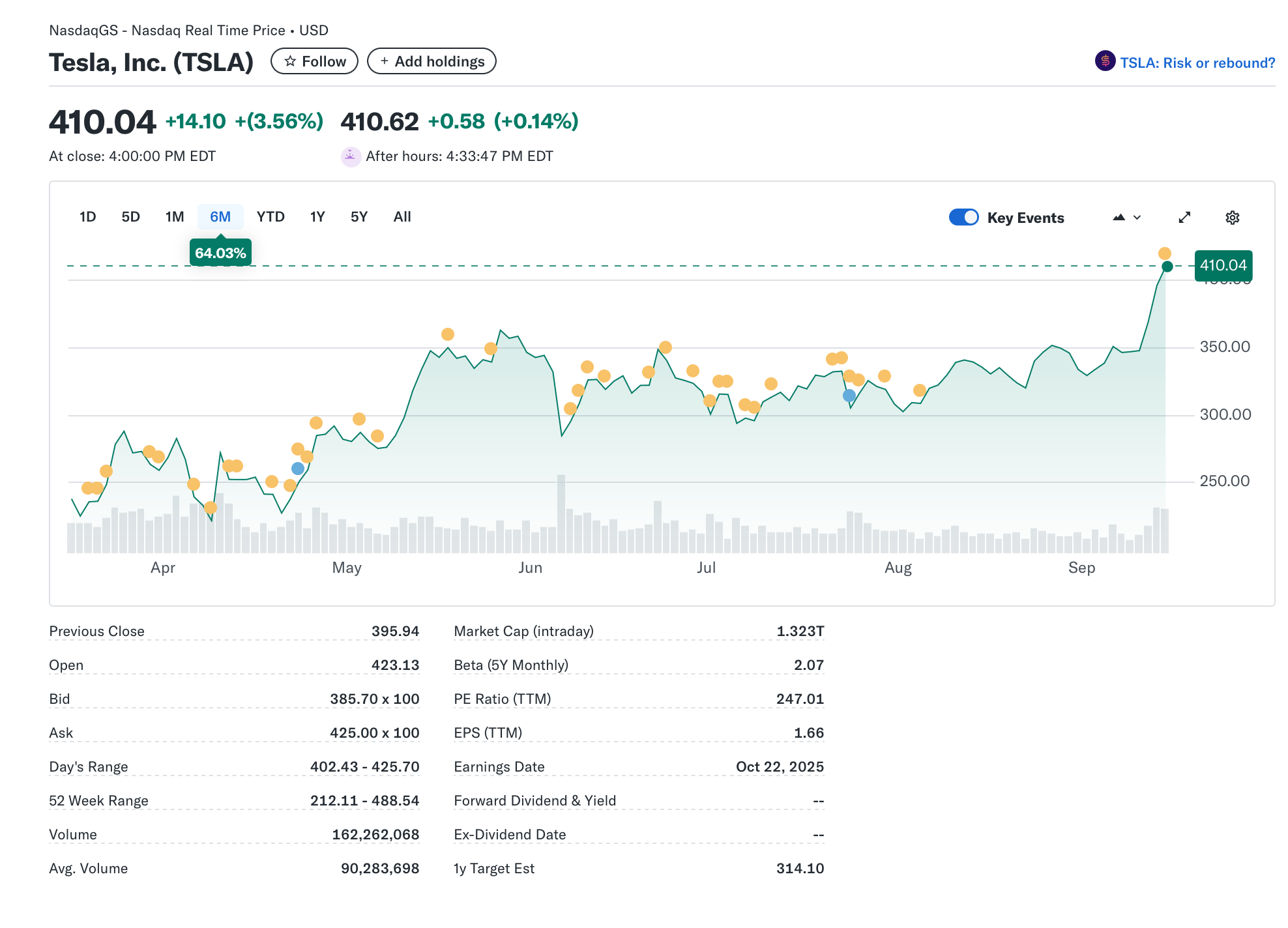Click the 410.04 price label on axis
The height and width of the screenshot is (928, 1288).
pyautogui.click(x=1223, y=266)
